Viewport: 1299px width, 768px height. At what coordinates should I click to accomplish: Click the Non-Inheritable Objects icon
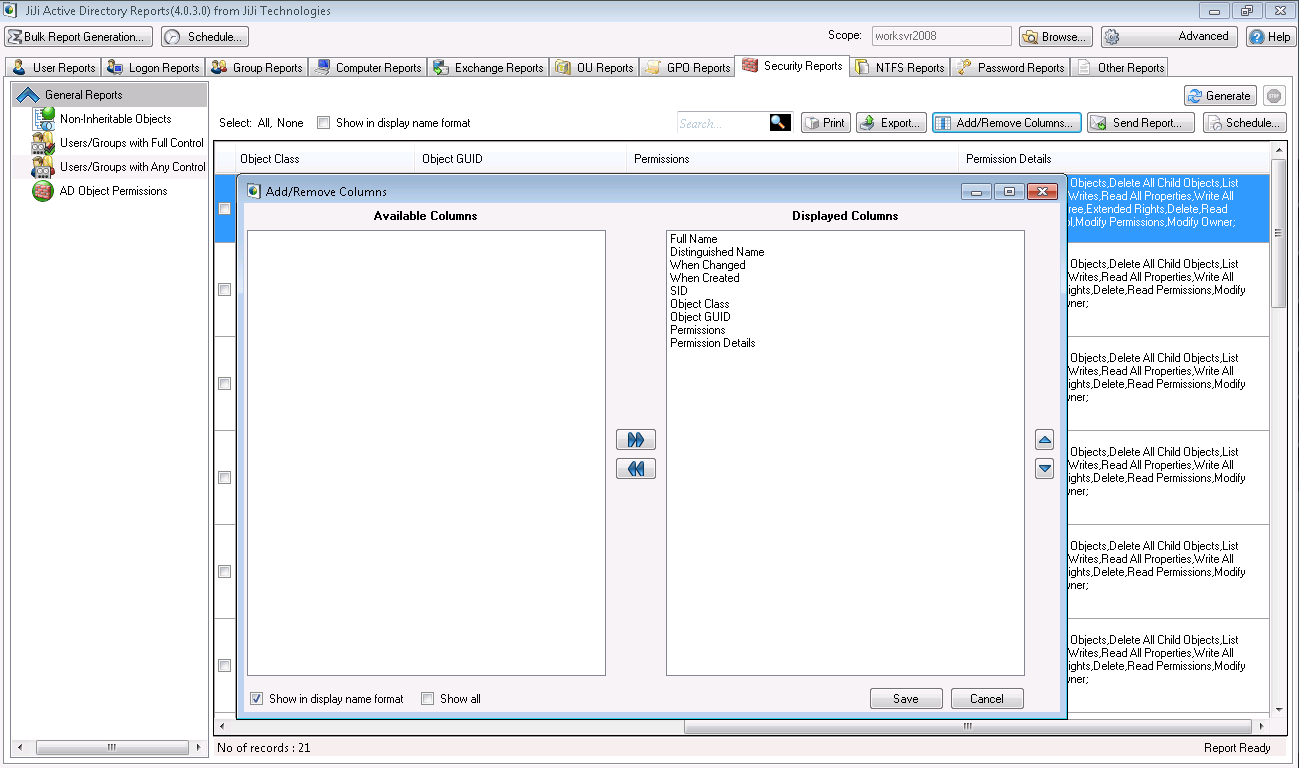coord(44,118)
